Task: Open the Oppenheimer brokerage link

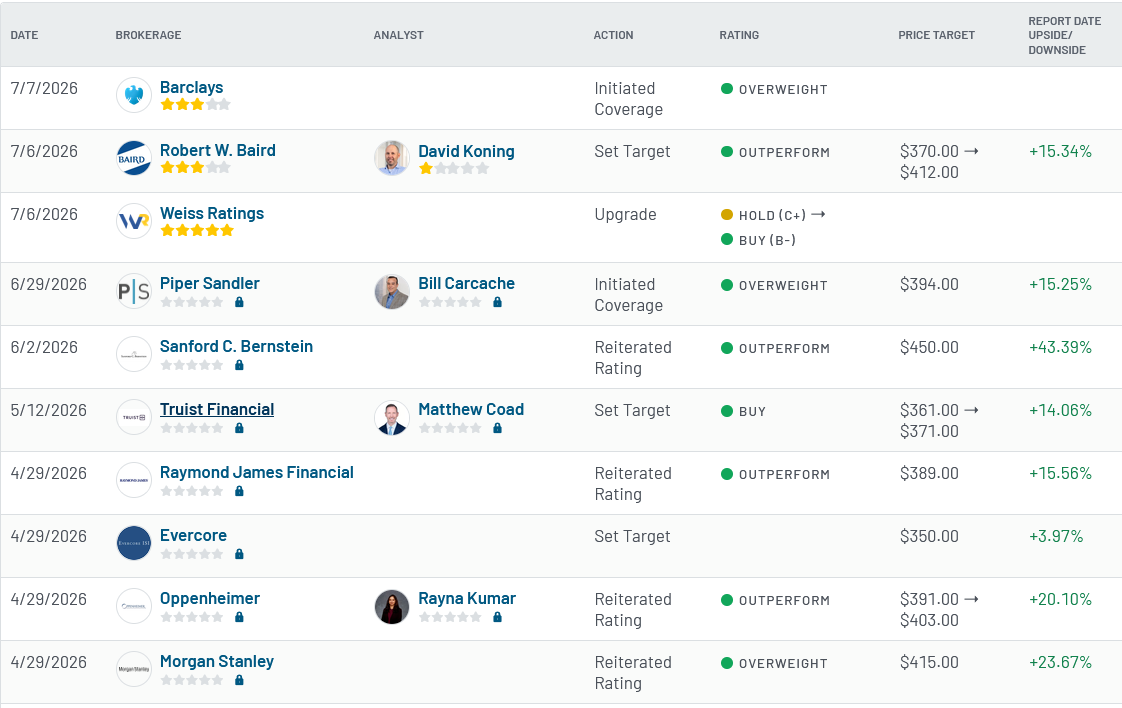Action: pyautogui.click(x=210, y=598)
